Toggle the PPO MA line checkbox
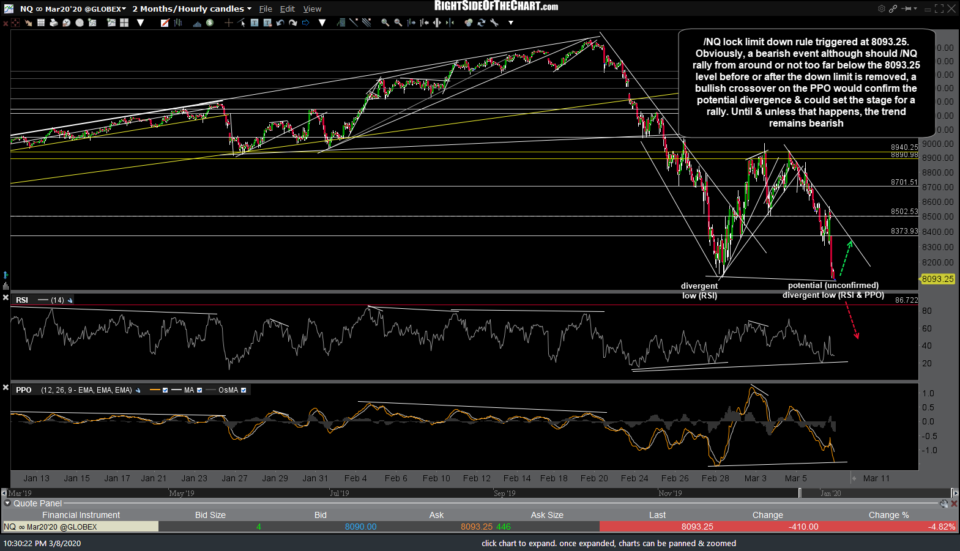This screenshot has width=960, height=551. [x=199, y=390]
